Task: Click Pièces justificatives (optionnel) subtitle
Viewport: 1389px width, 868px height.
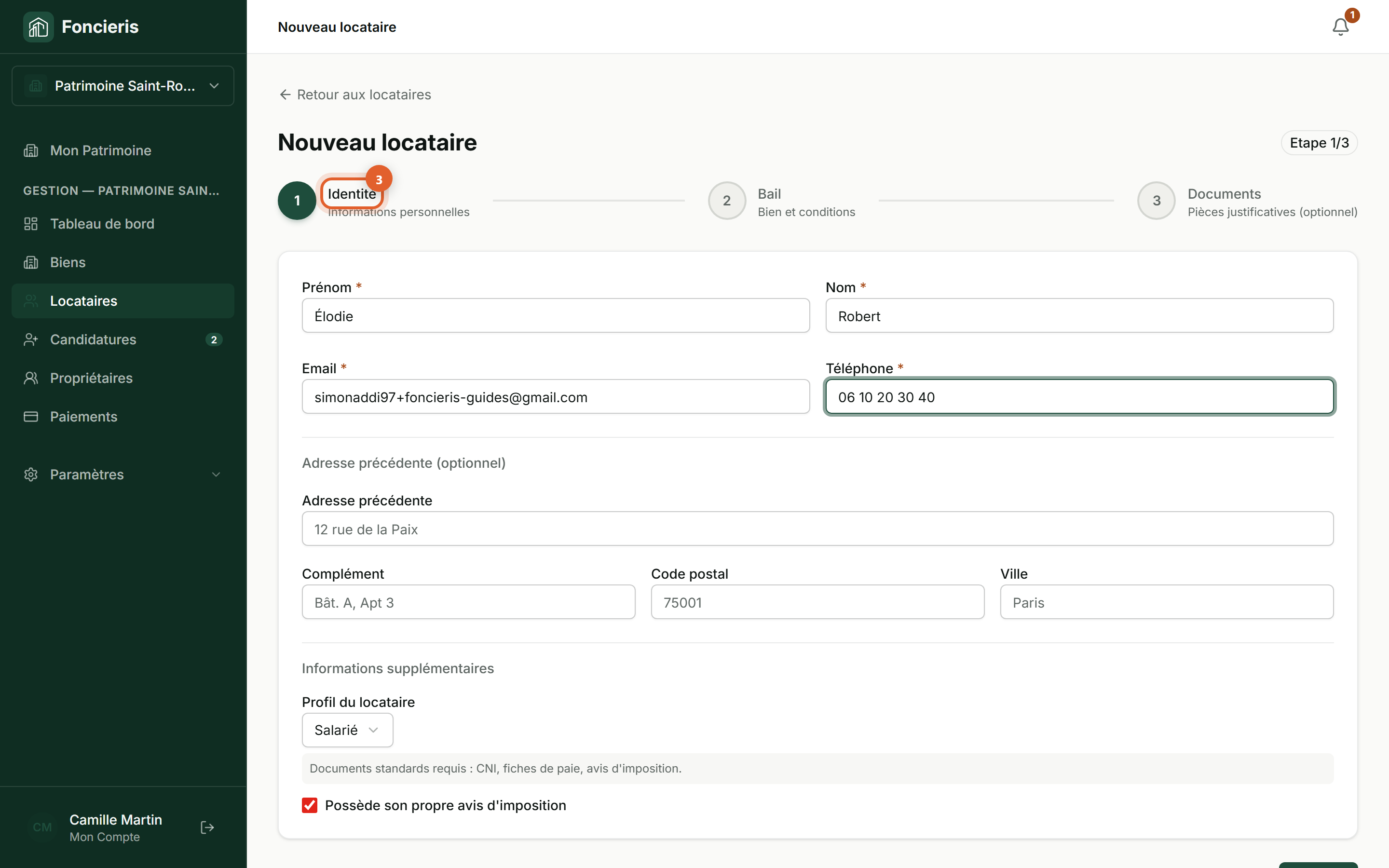Action: (x=1272, y=212)
